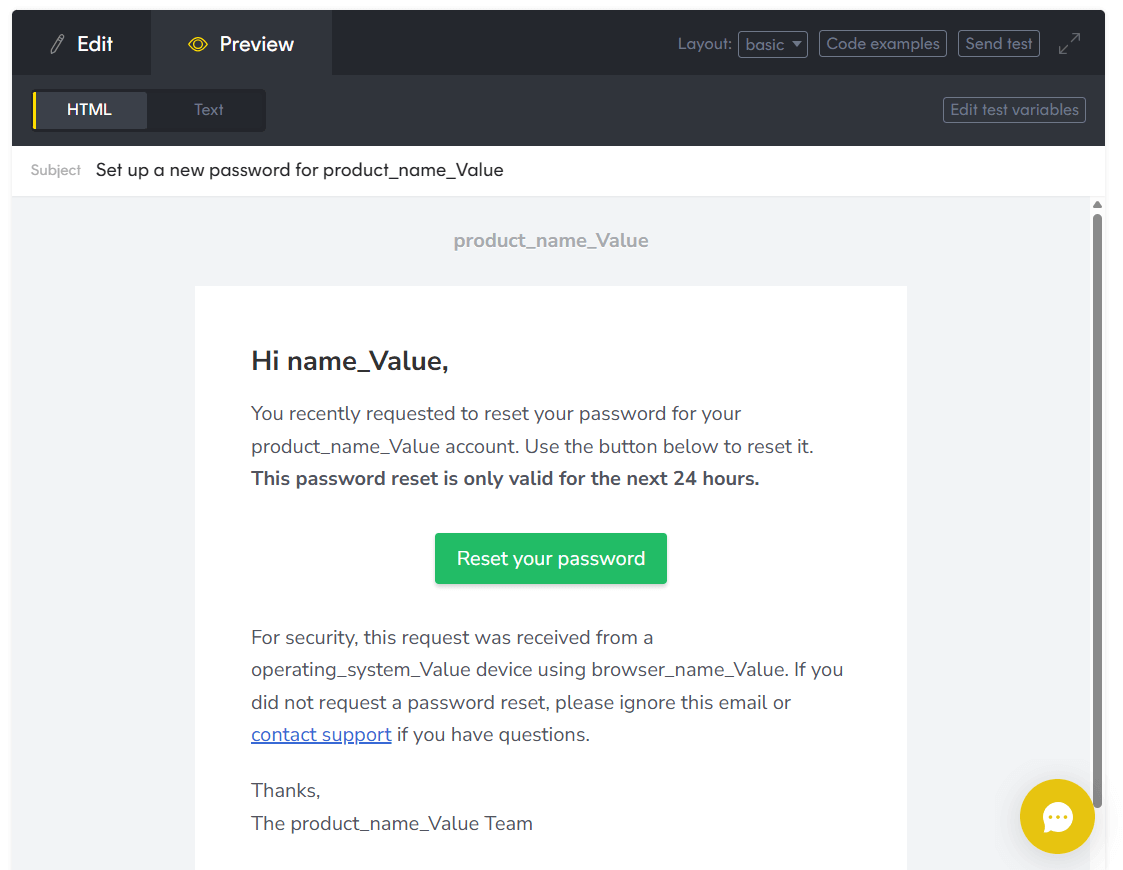Click the Send test control in the toolbar

pos(998,43)
